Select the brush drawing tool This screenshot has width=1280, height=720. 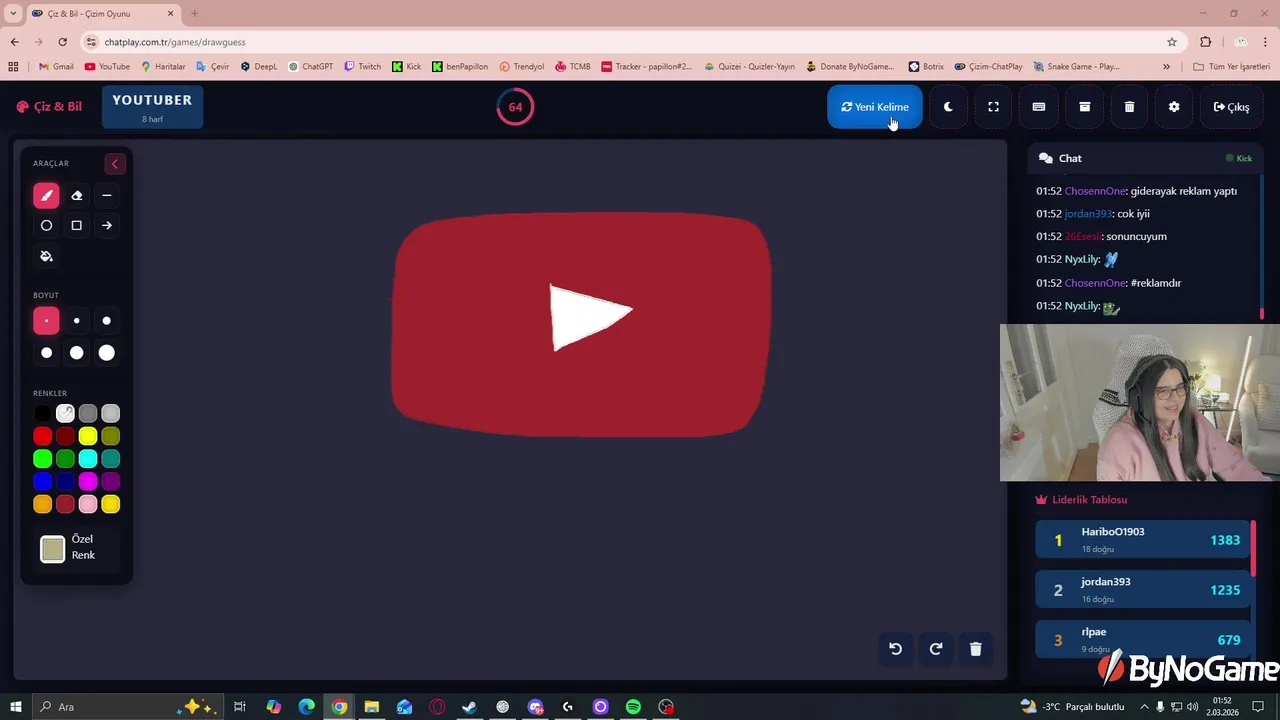(x=46, y=196)
